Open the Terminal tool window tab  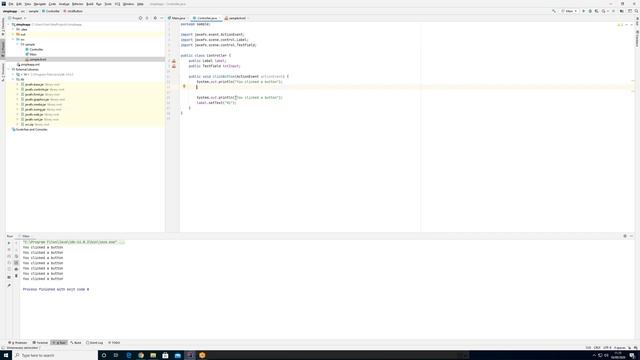pos(40,343)
